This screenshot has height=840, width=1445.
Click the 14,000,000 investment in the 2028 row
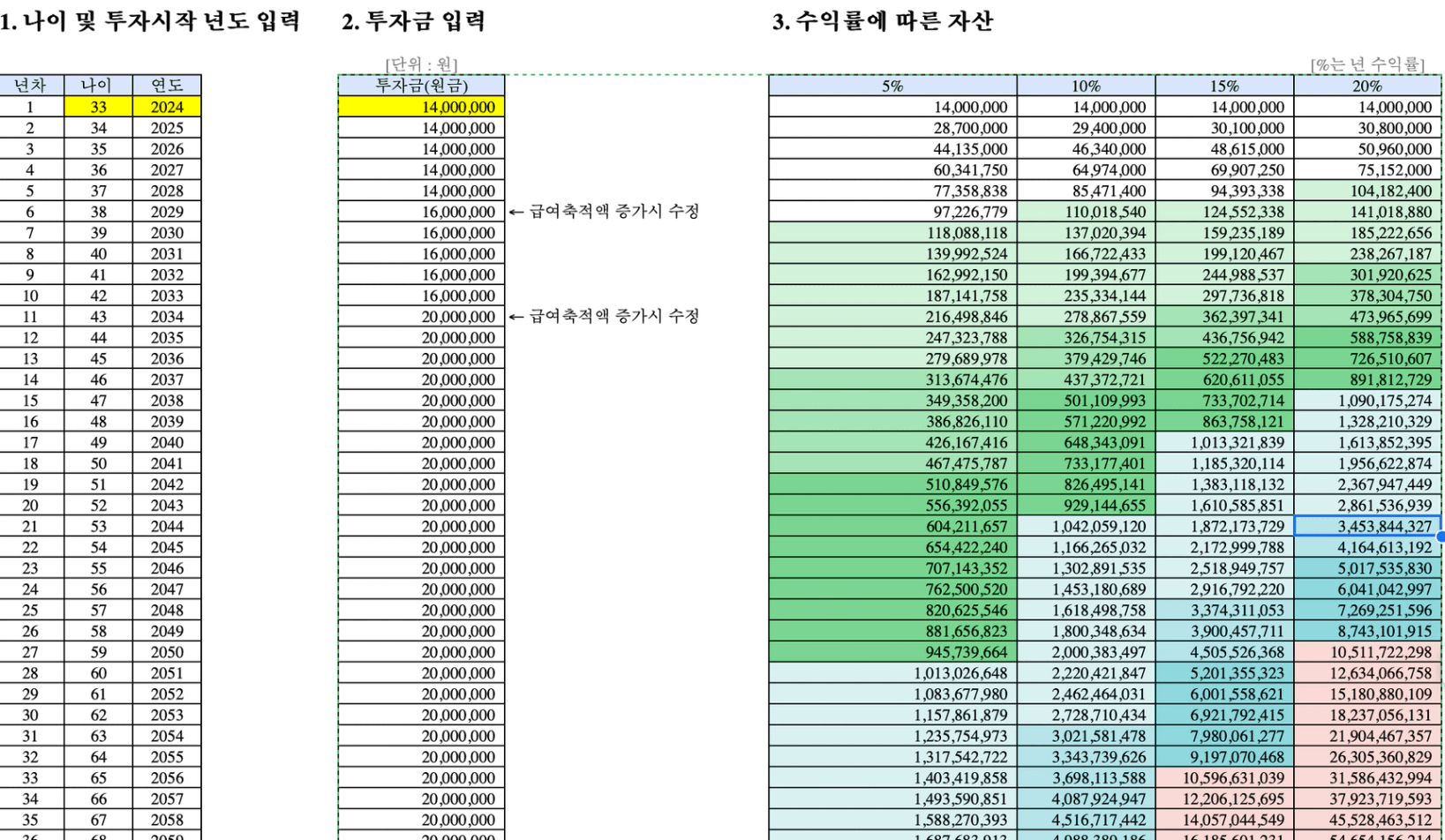(x=421, y=191)
